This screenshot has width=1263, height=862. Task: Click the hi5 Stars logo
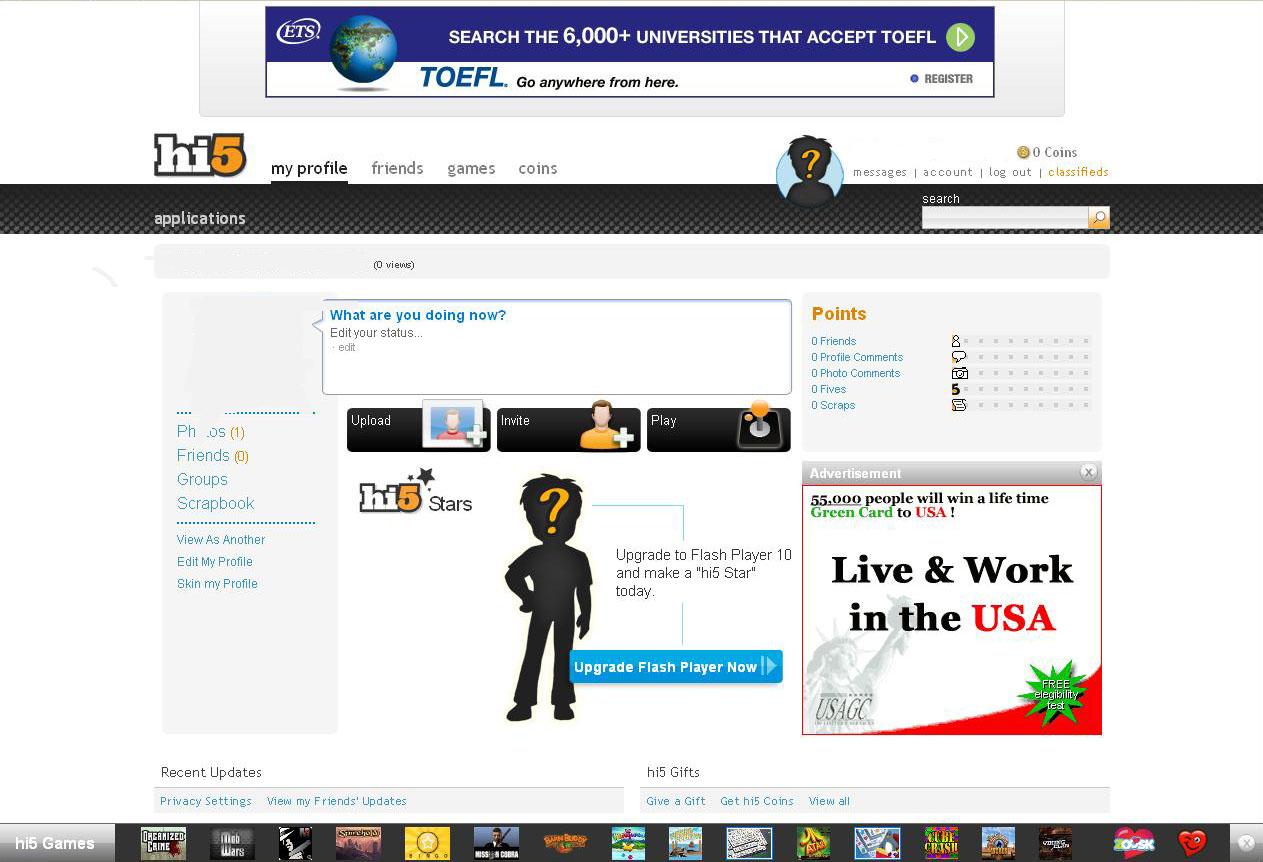(x=415, y=492)
